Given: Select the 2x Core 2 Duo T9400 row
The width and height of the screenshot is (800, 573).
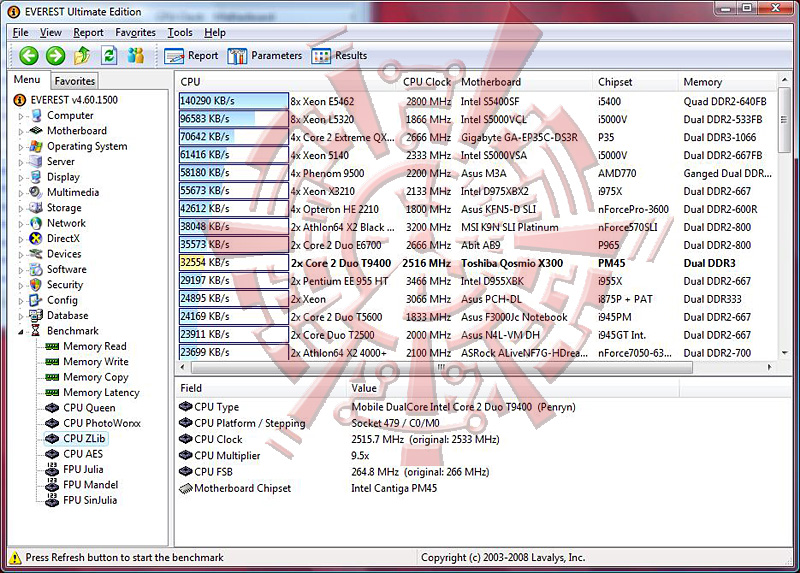Looking at the screenshot, I should (x=477, y=263).
